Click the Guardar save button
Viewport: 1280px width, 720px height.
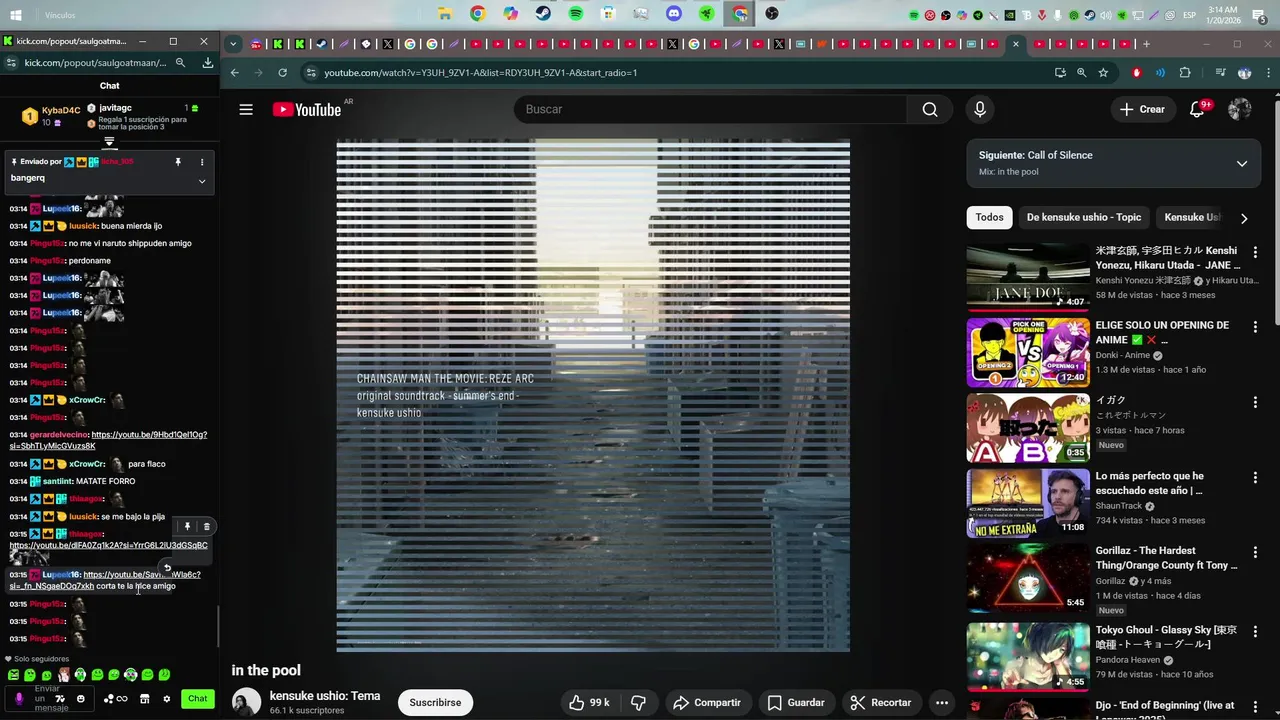(796, 703)
